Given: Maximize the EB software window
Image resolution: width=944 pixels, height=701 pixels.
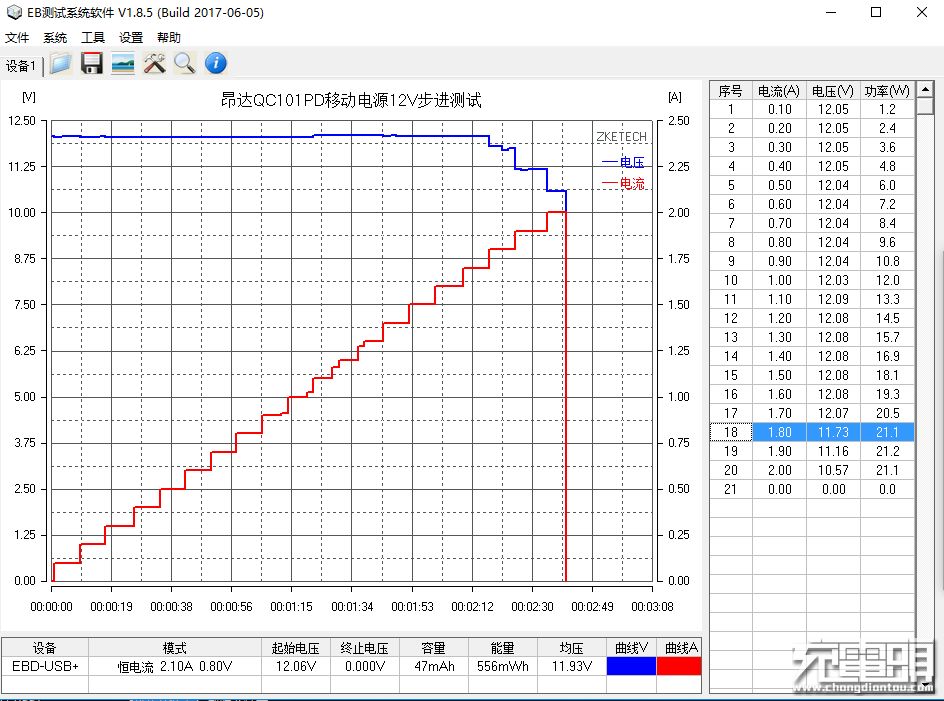Looking at the screenshot, I should point(876,12).
